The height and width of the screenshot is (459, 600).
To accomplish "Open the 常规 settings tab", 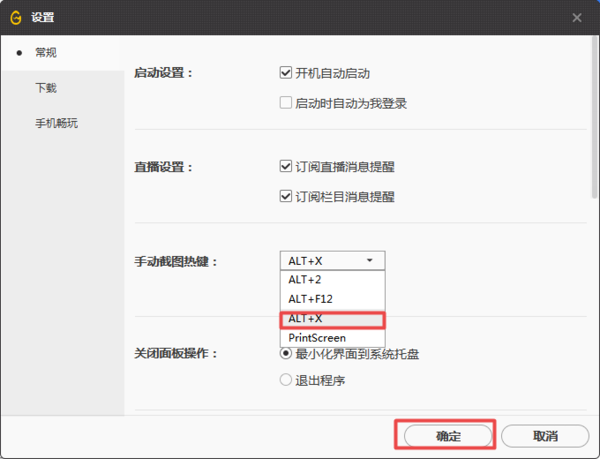I will point(46,52).
